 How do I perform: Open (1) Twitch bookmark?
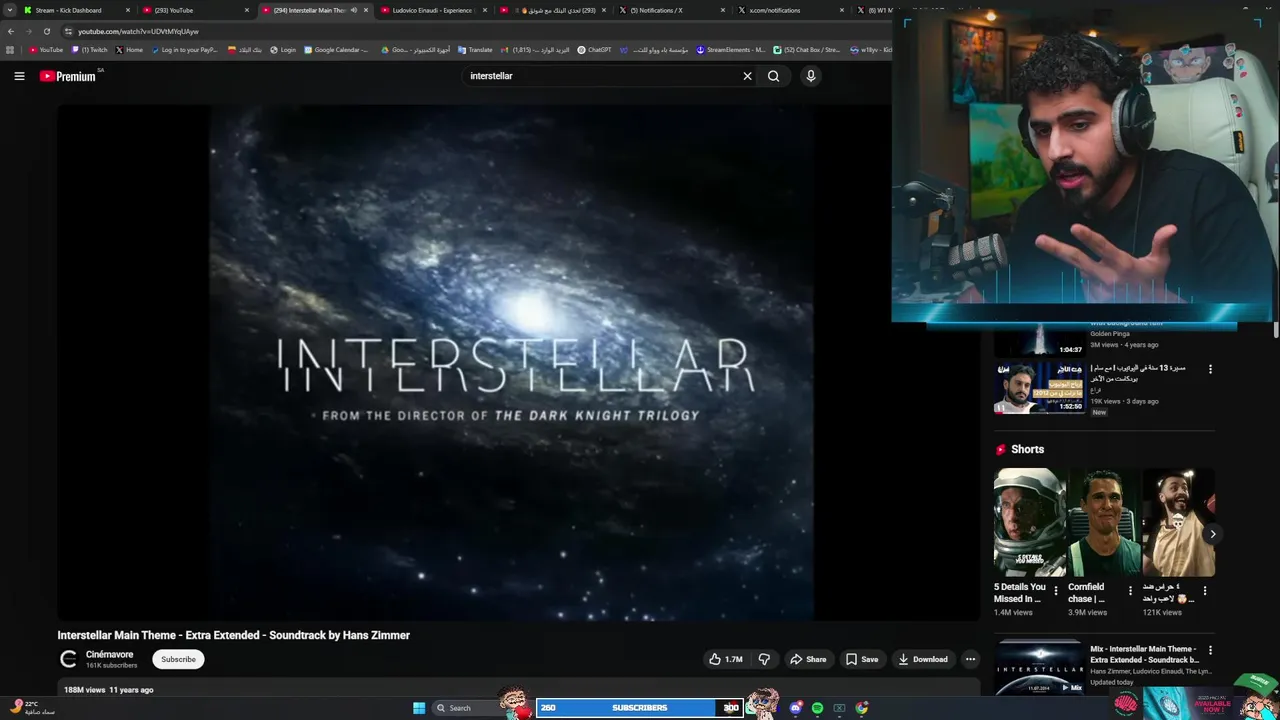coord(89,49)
